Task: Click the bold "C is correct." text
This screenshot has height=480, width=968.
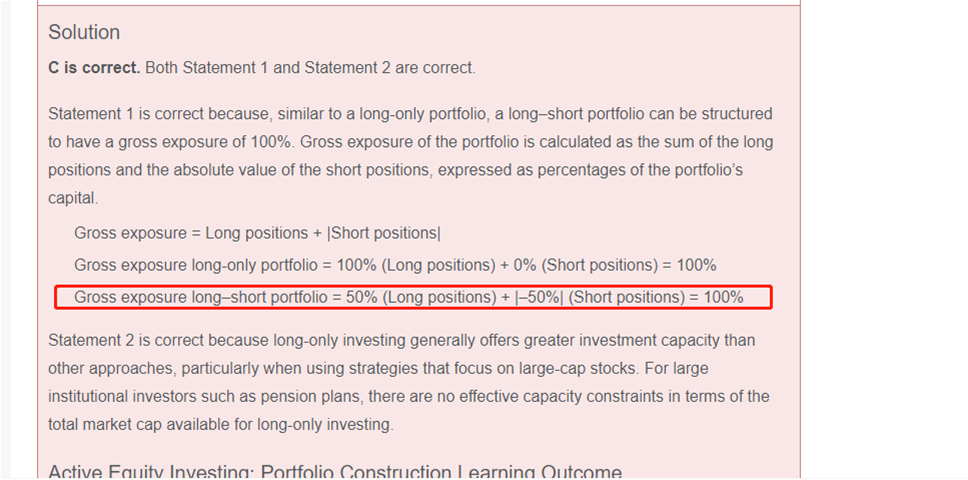Action: 94,68
